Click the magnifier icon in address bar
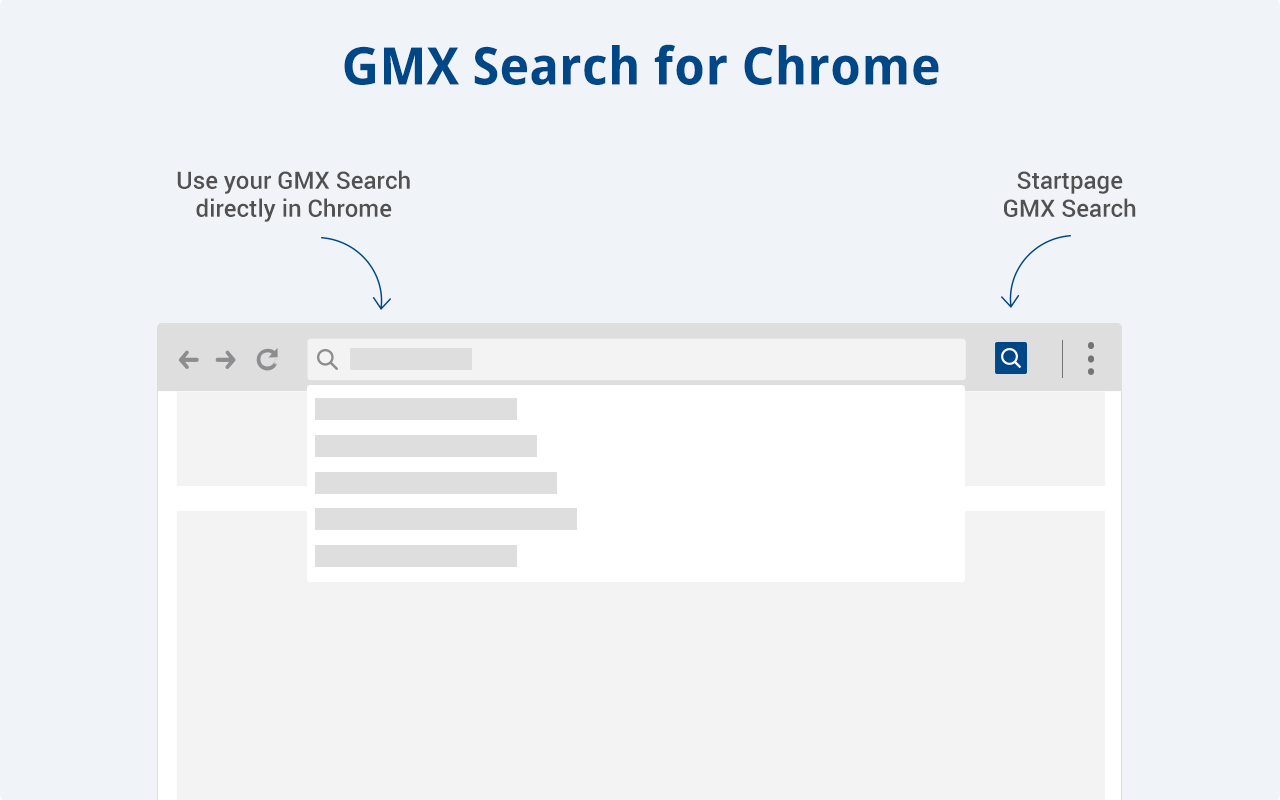1280x800 pixels. [x=327, y=359]
